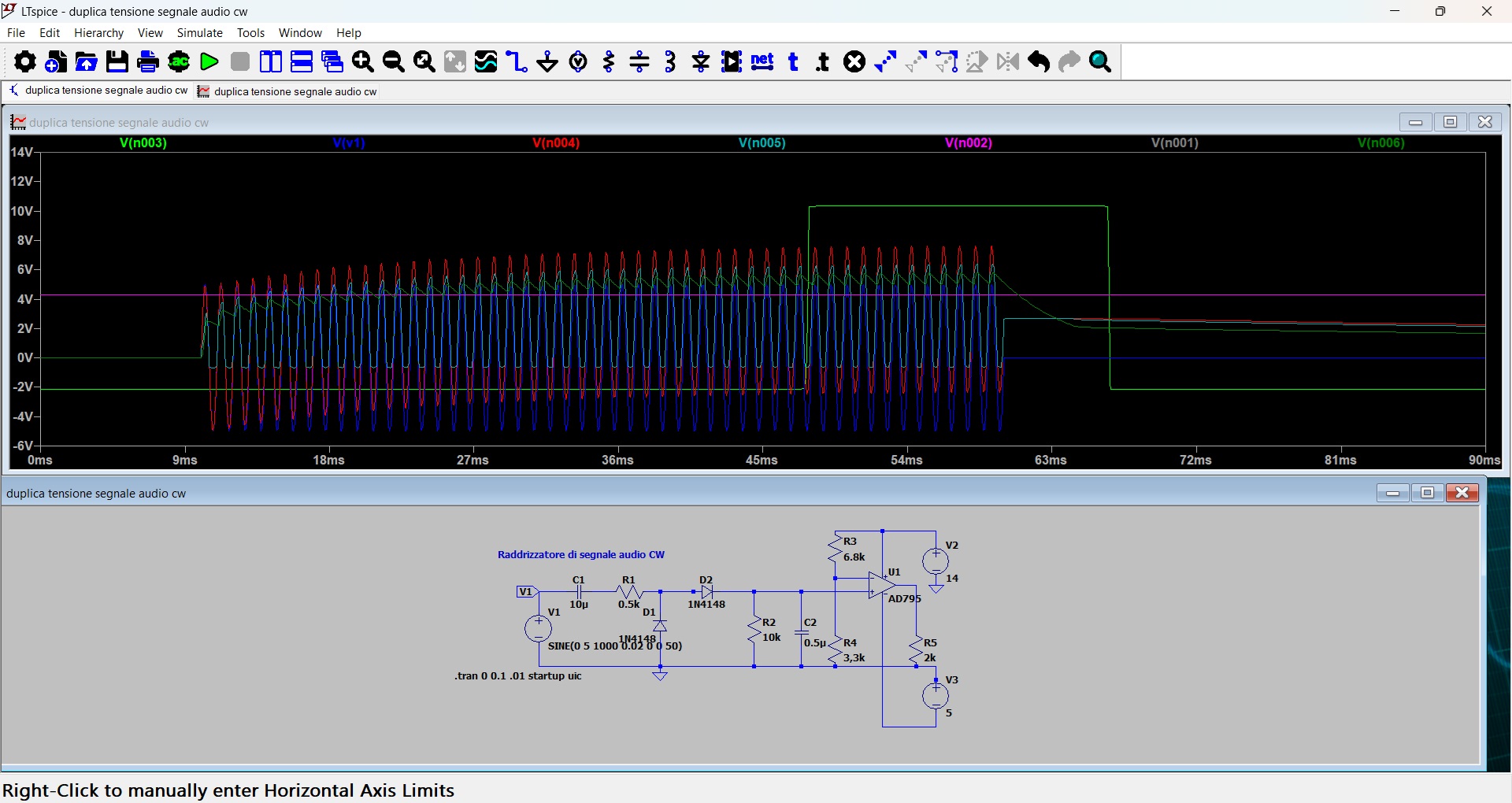The height and width of the screenshot is (803, 1512).
Task: Click the 45ms horizontal axis label
Action: pos(762,461)
